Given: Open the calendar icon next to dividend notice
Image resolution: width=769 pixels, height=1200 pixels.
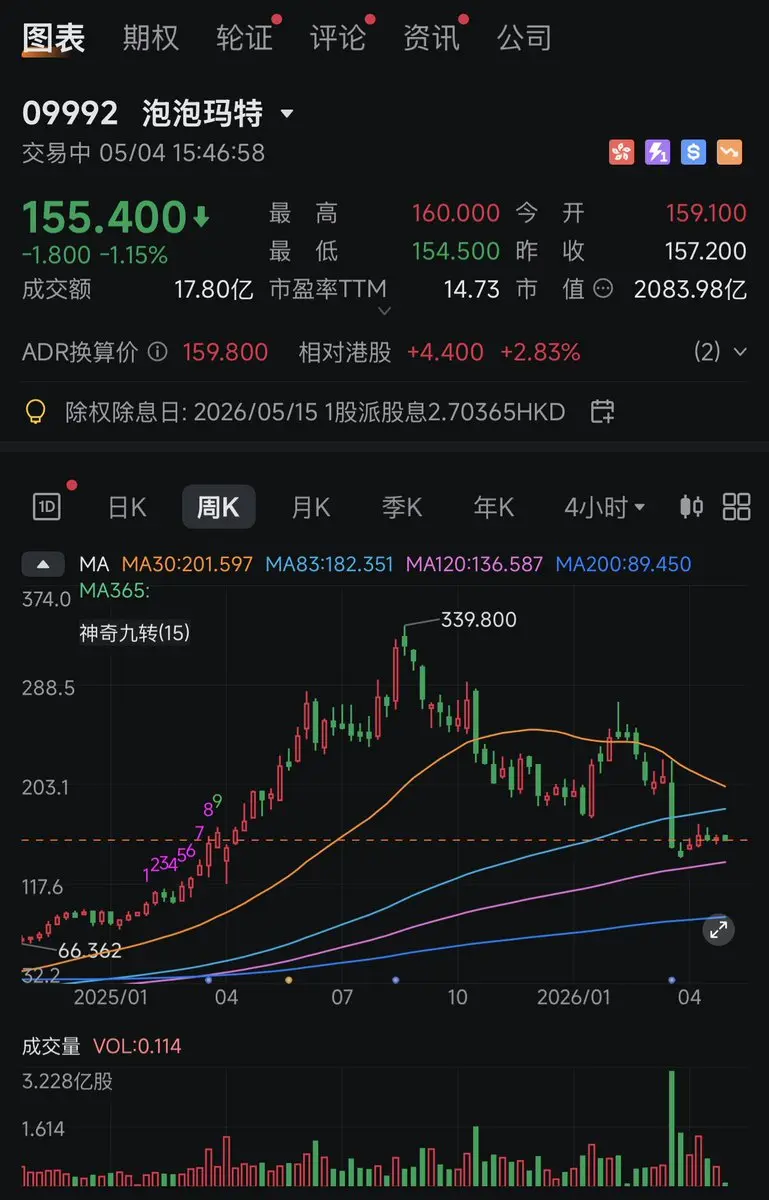Looking at the screenshot, I should point(602,411).
